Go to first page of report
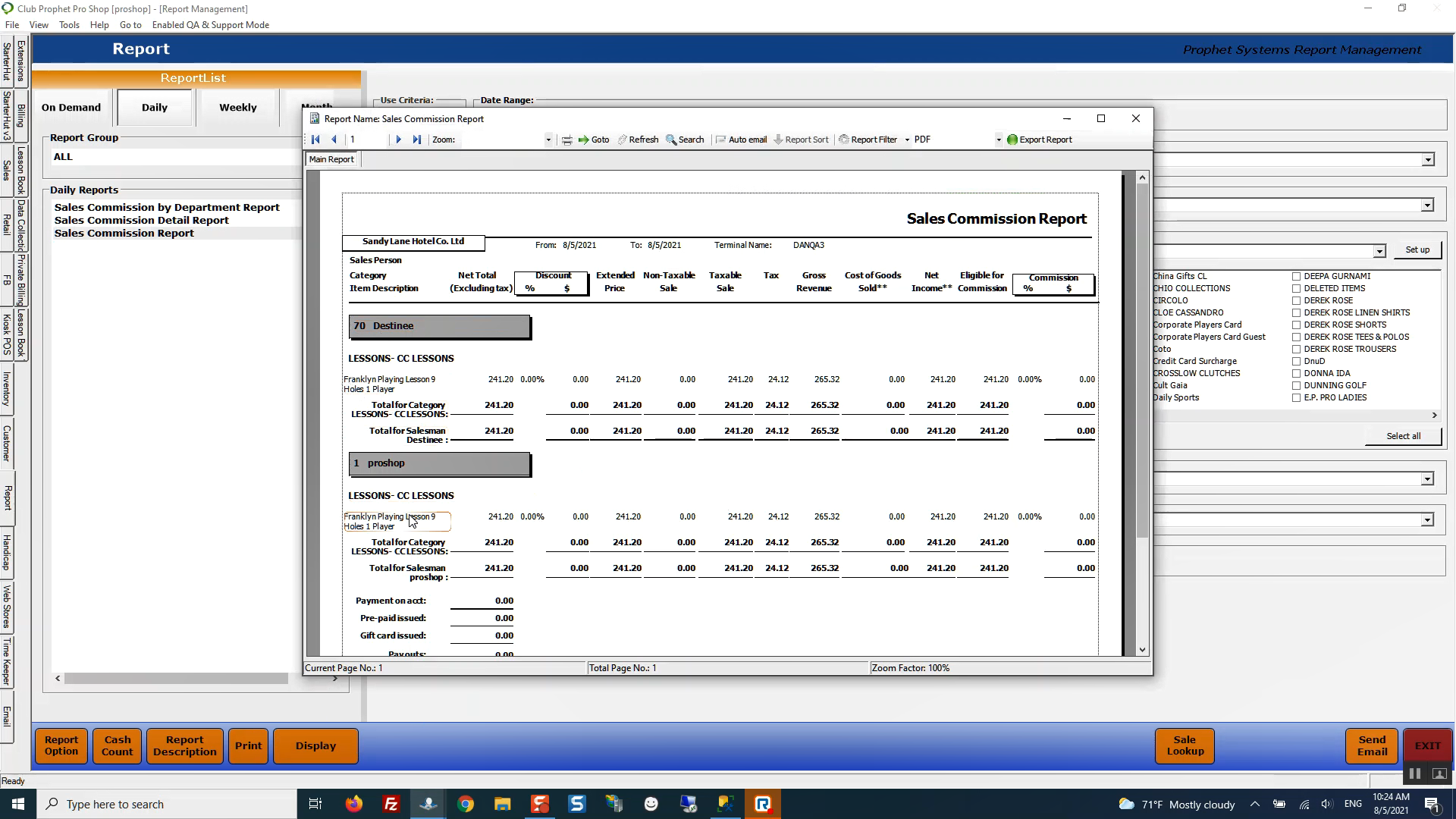Screen dimensions: 1456x819 pyautogui.click(x=315, y=140)
